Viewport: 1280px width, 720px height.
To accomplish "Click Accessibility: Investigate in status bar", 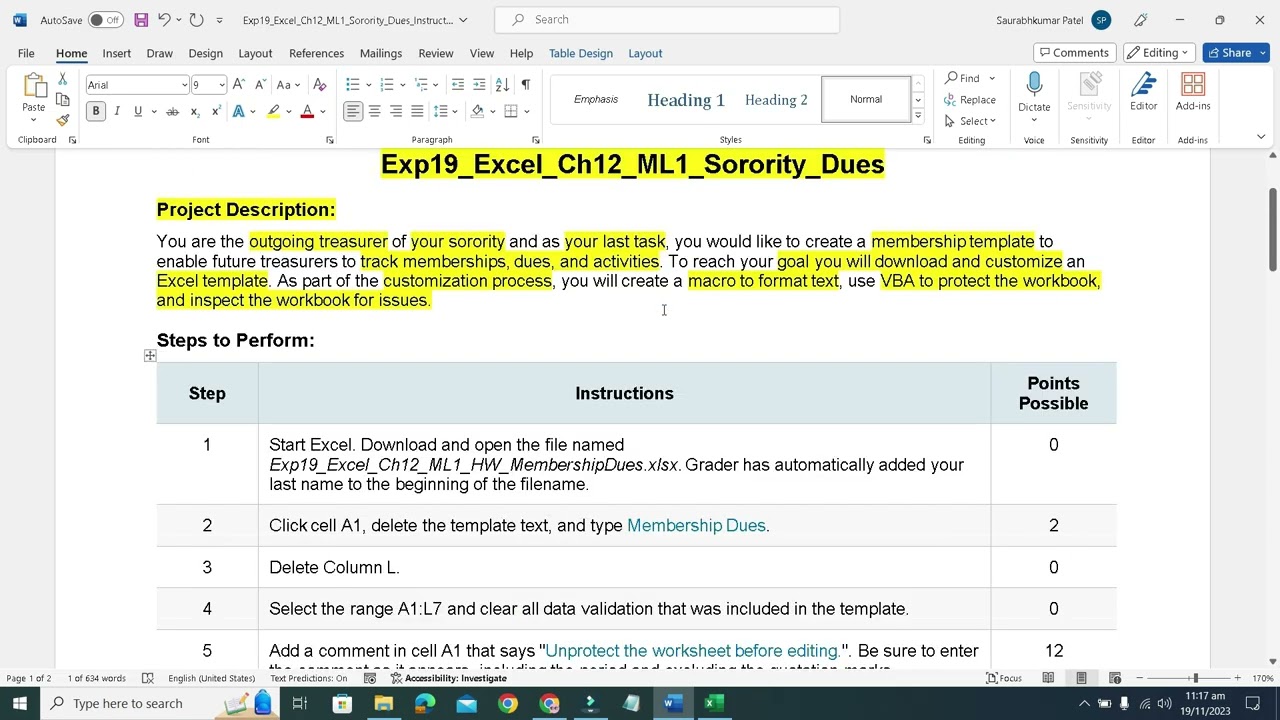I will [449, 678].
